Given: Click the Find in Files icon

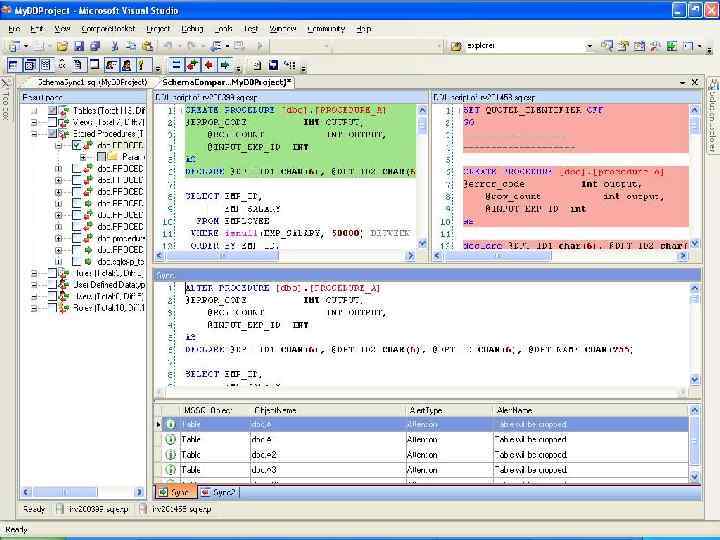Looking at the screenshot, I should pyautogui.click(x=456, y=46).
